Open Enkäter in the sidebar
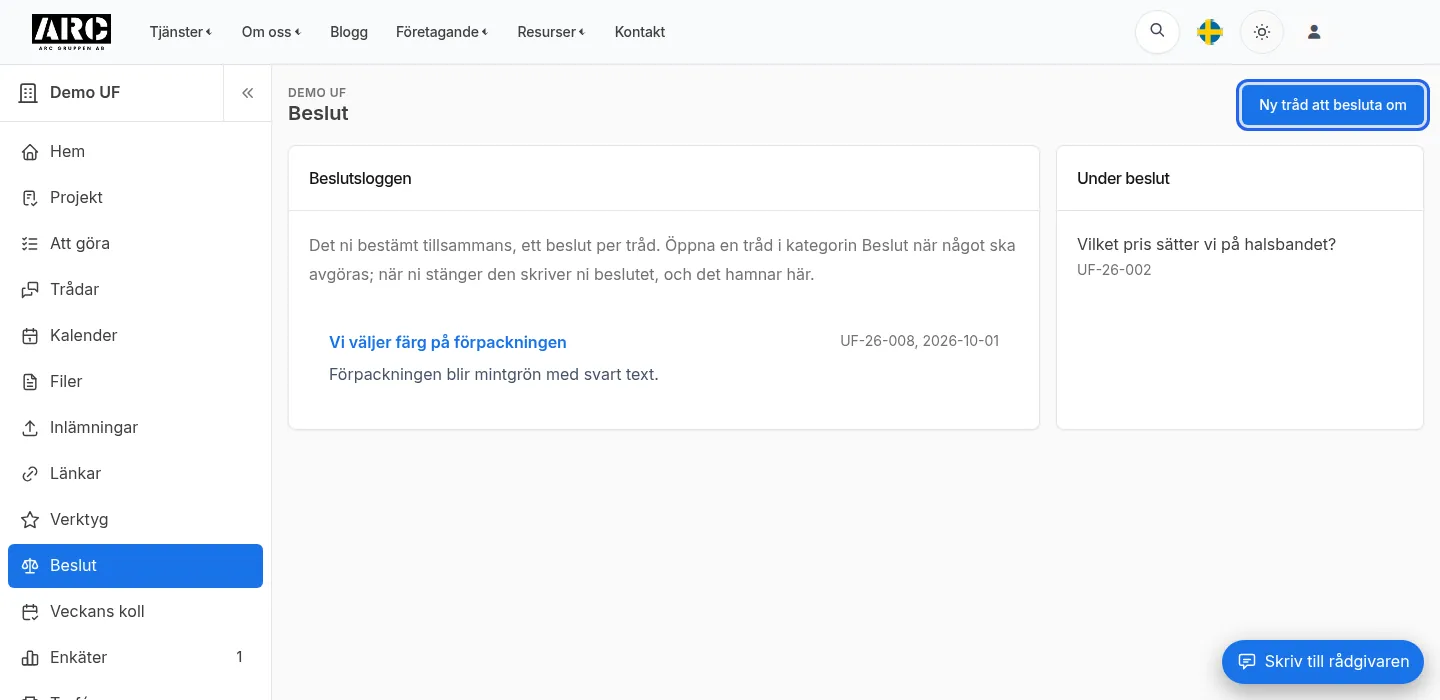This screenshot has width=1440, height=700. pyautogui.click(x=135, y=658)
